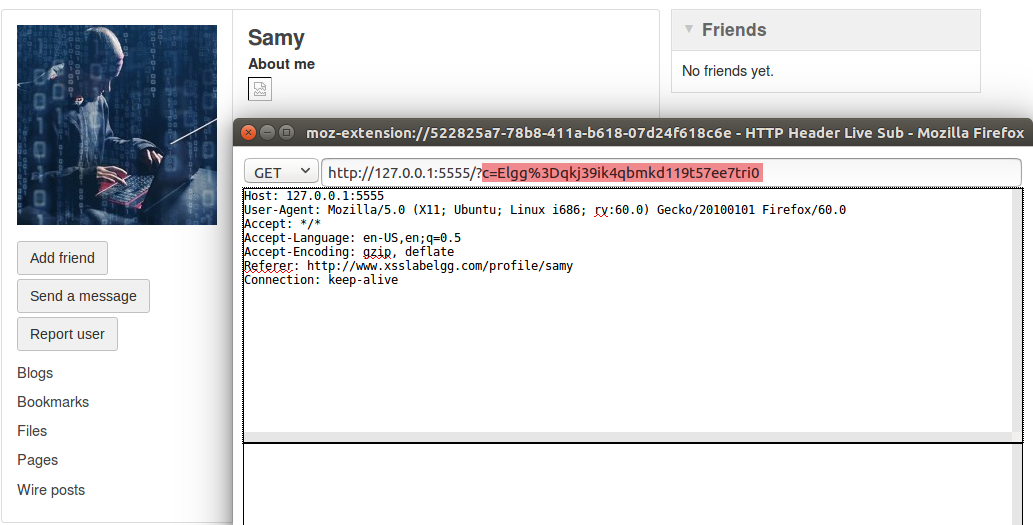Click Samy's profile avatar image

pos(117,125)
